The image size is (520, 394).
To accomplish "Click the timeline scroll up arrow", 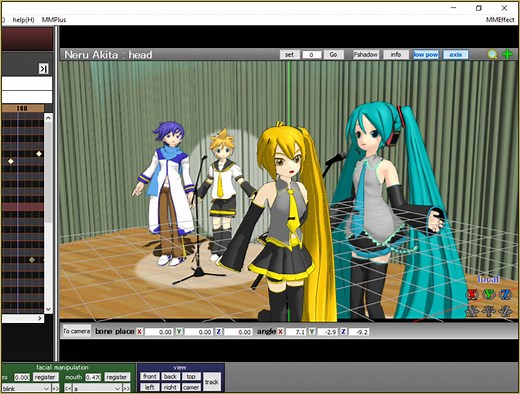I will click(x=48, y=118).
